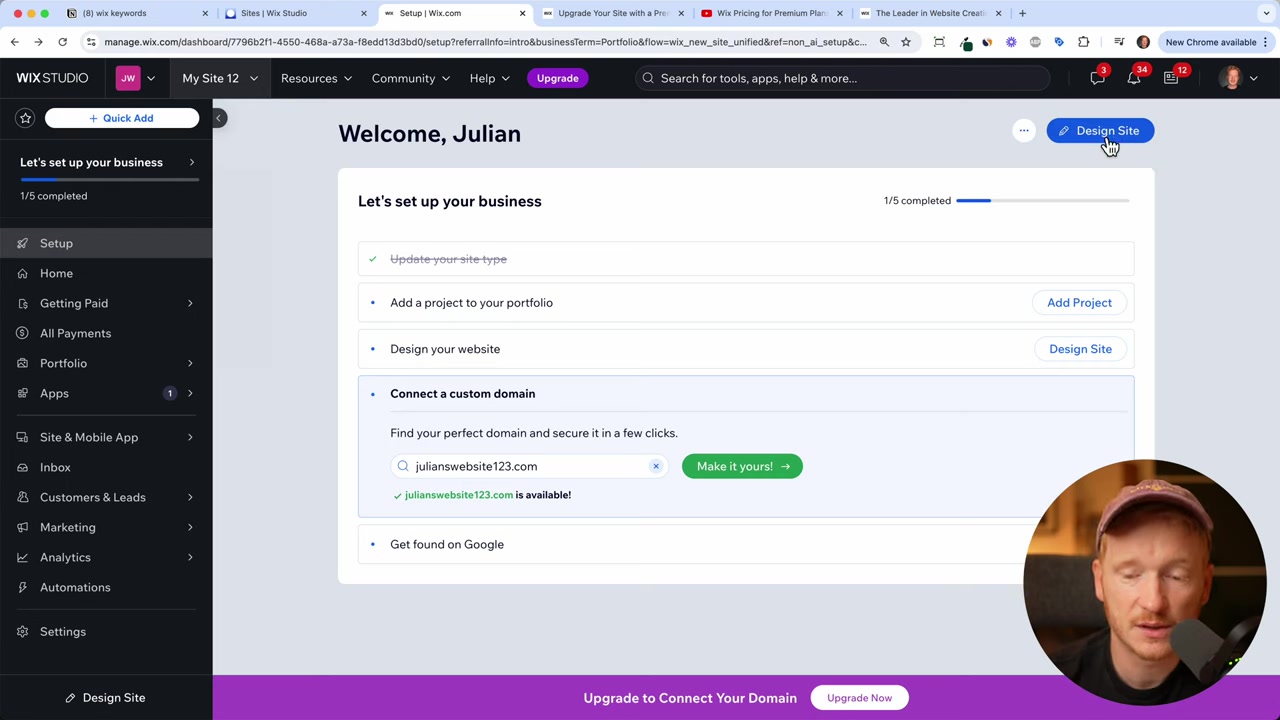Click the browser address bar URL
Image resolution: width=1280 pixels, height=720 pixels.
coord(485,42)
